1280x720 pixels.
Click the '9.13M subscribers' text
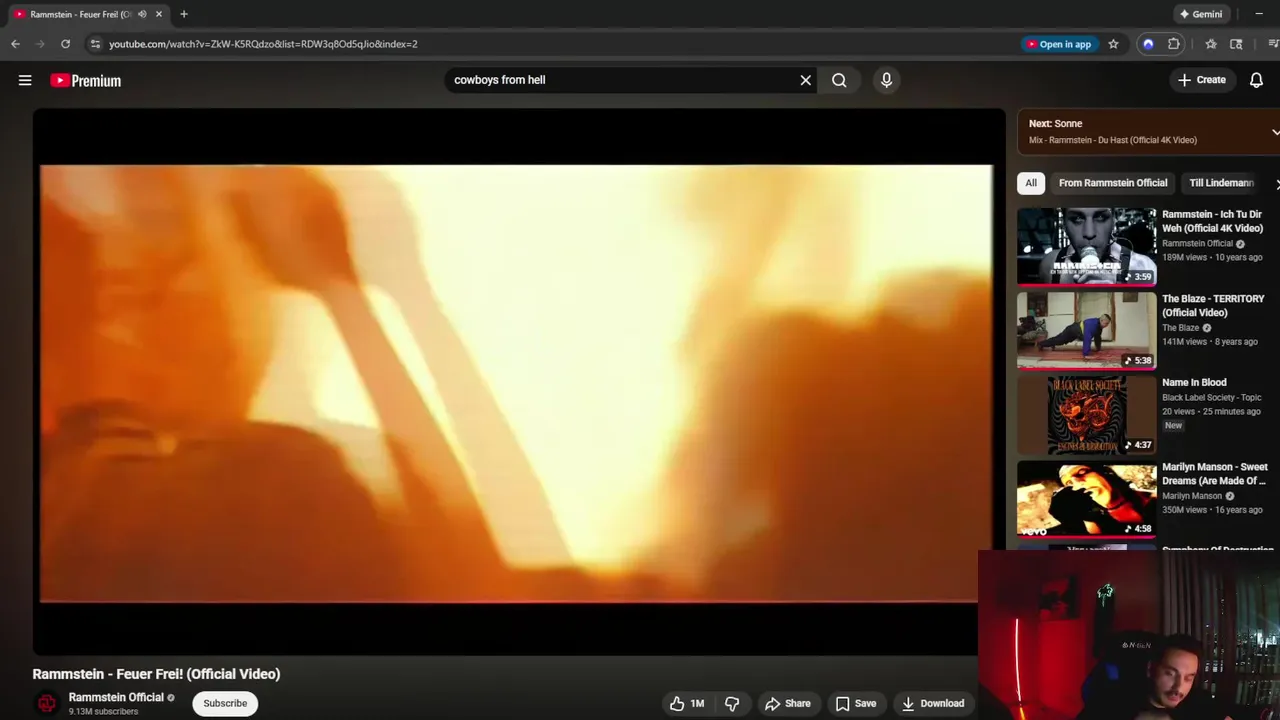(x=103, y=712)
